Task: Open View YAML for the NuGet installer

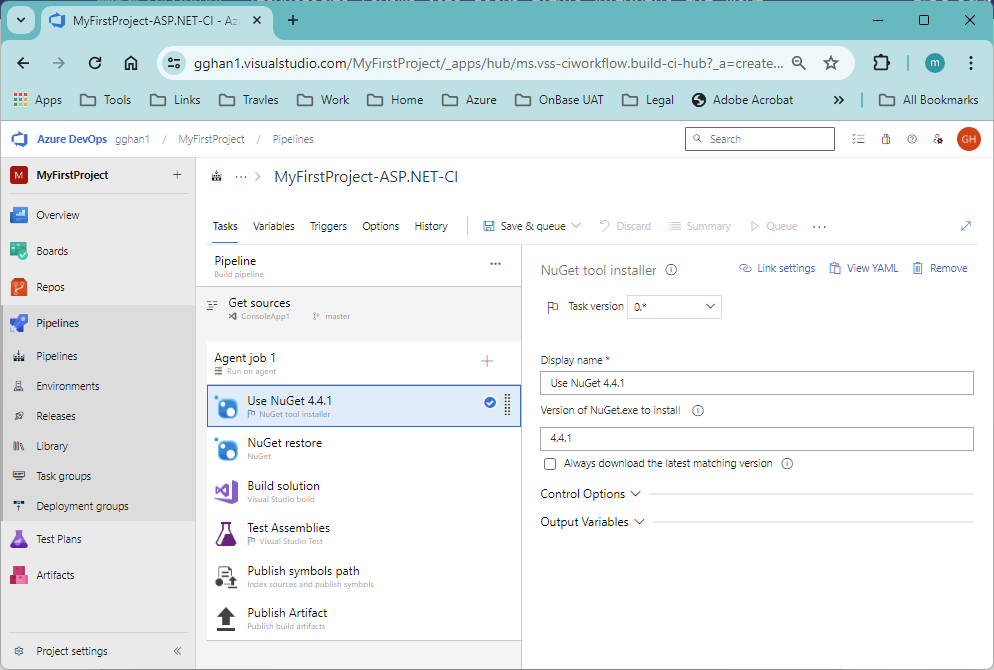Action: tap(863, 267)
